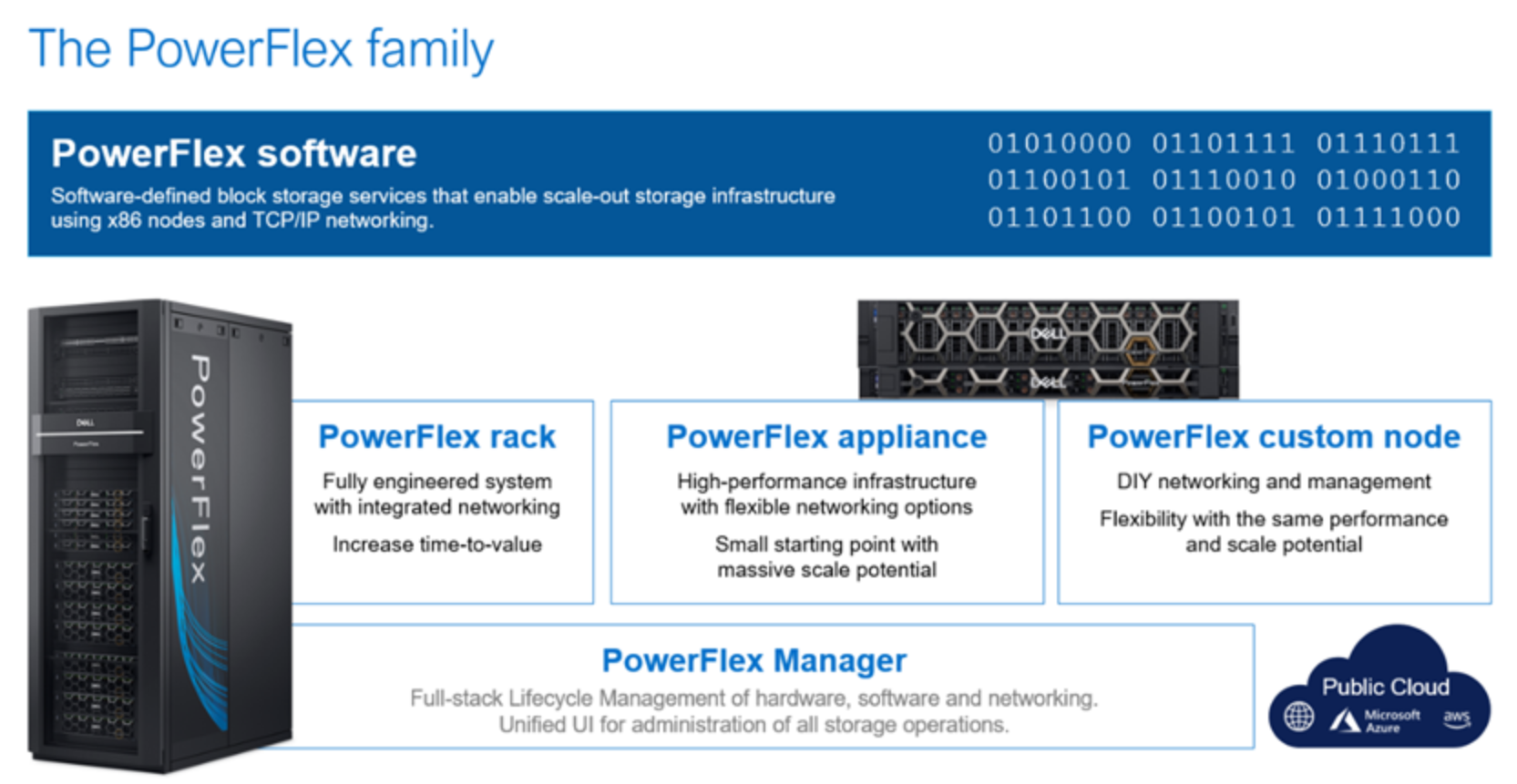Click 'Fully engineered system with integrated networking'
The image size is (1517, 784).
(x=437, y=494)
